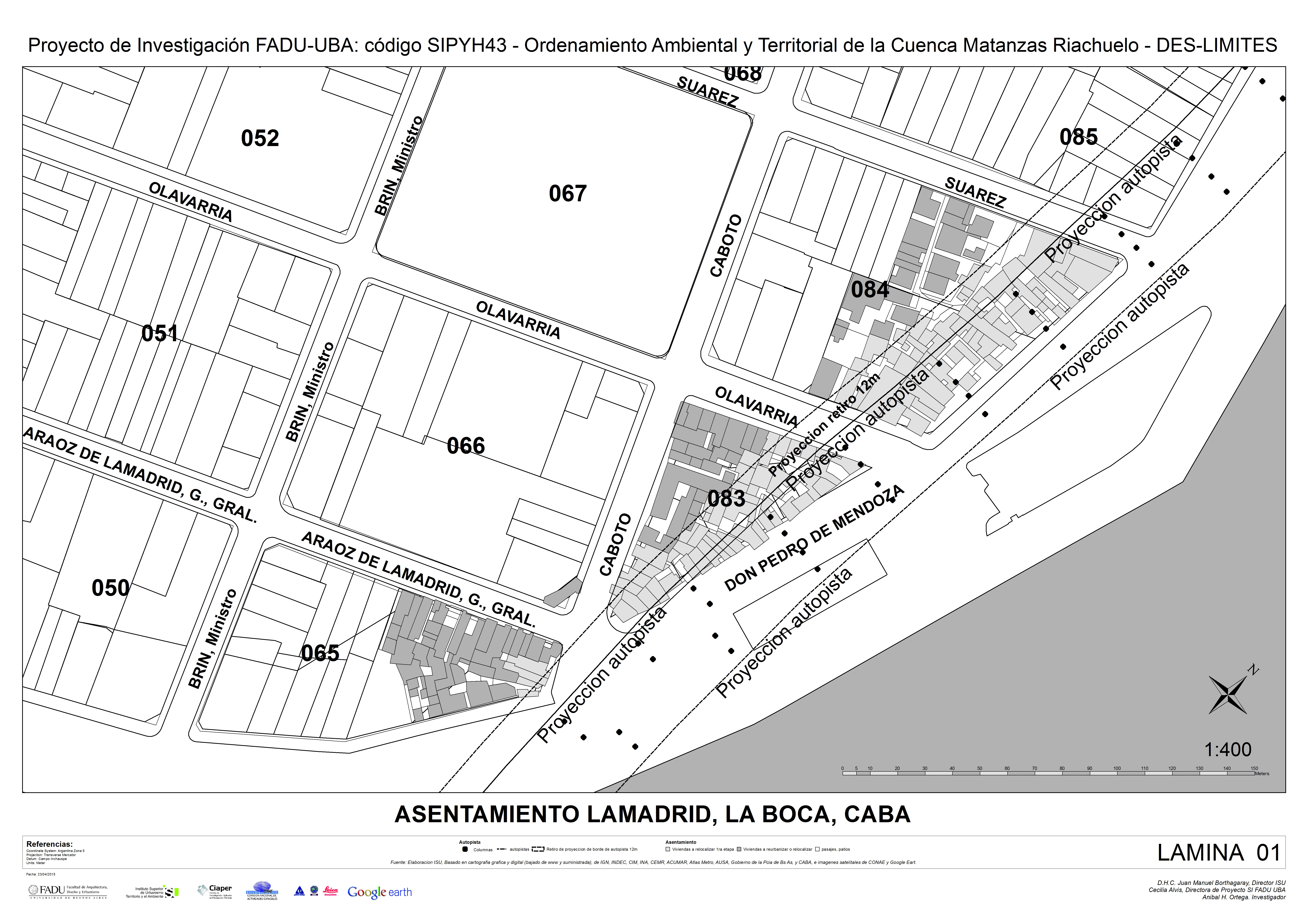
Task: Click block number 051
Action: tap(160, 333)
